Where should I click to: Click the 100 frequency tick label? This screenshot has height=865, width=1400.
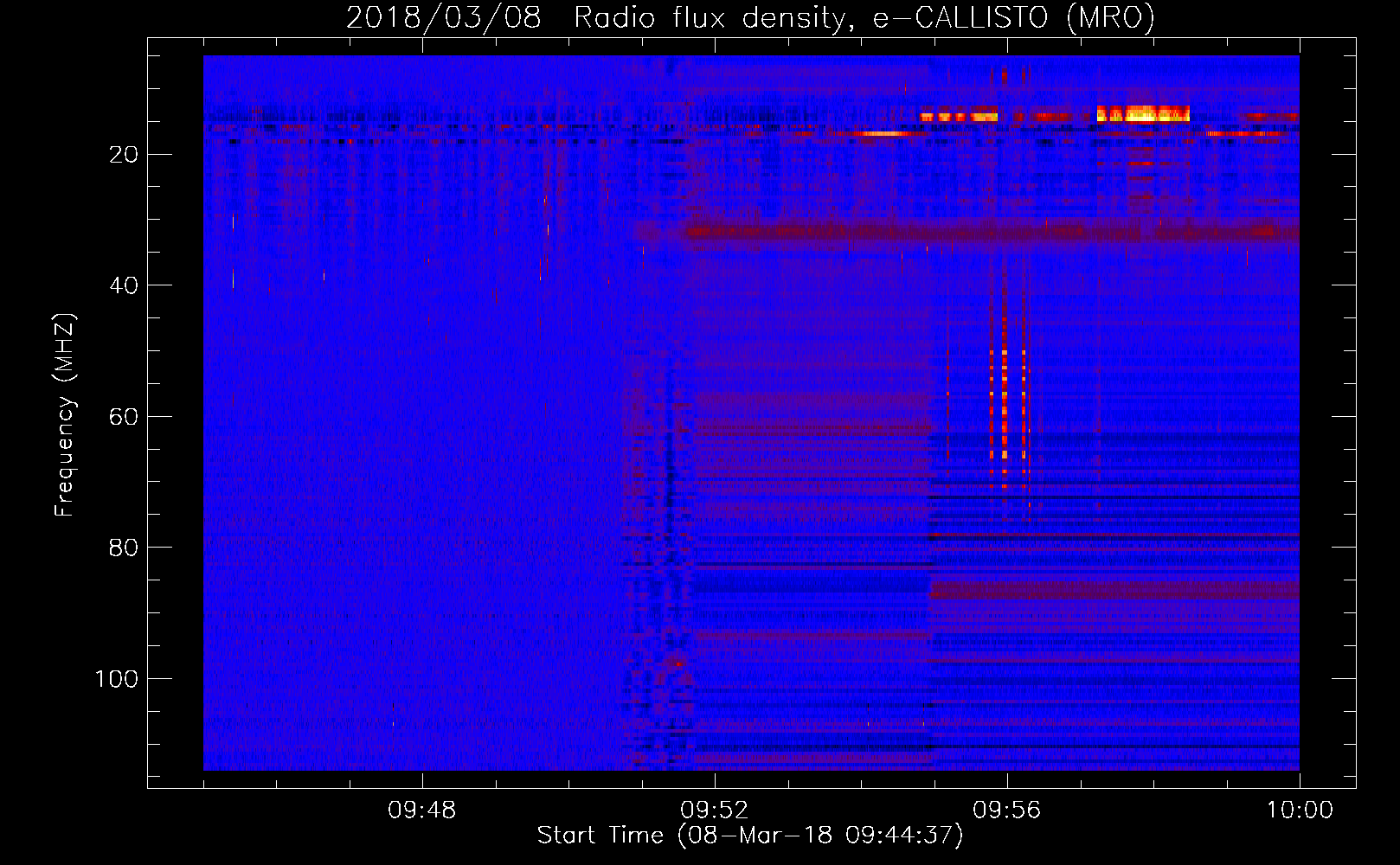[x=117, y=679]
